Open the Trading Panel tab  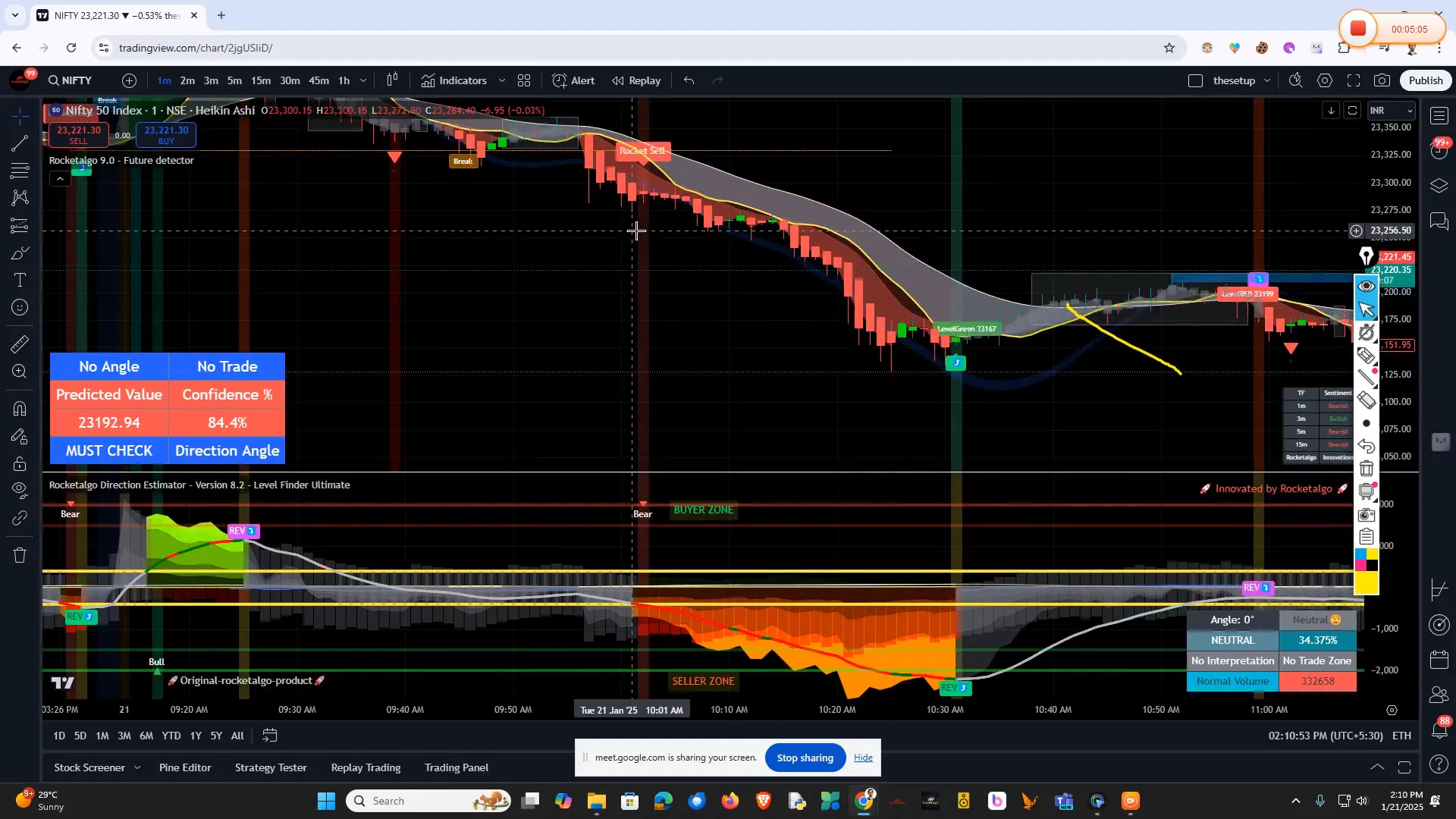(457, 767)
